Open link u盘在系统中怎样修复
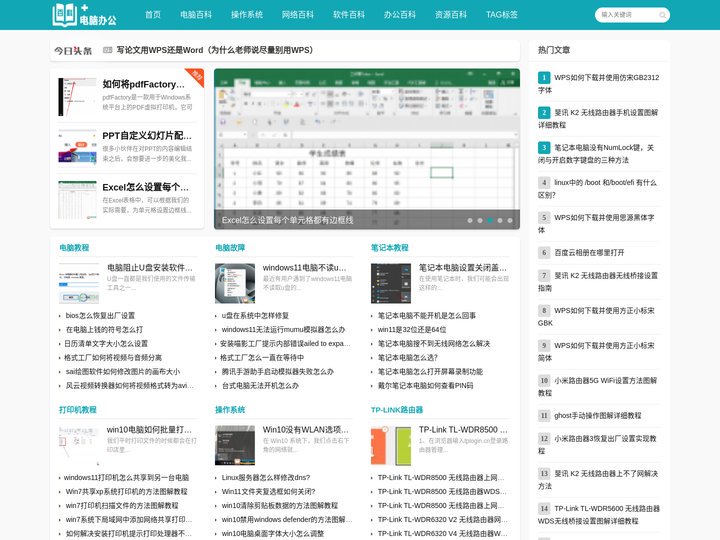 point(255,316)
